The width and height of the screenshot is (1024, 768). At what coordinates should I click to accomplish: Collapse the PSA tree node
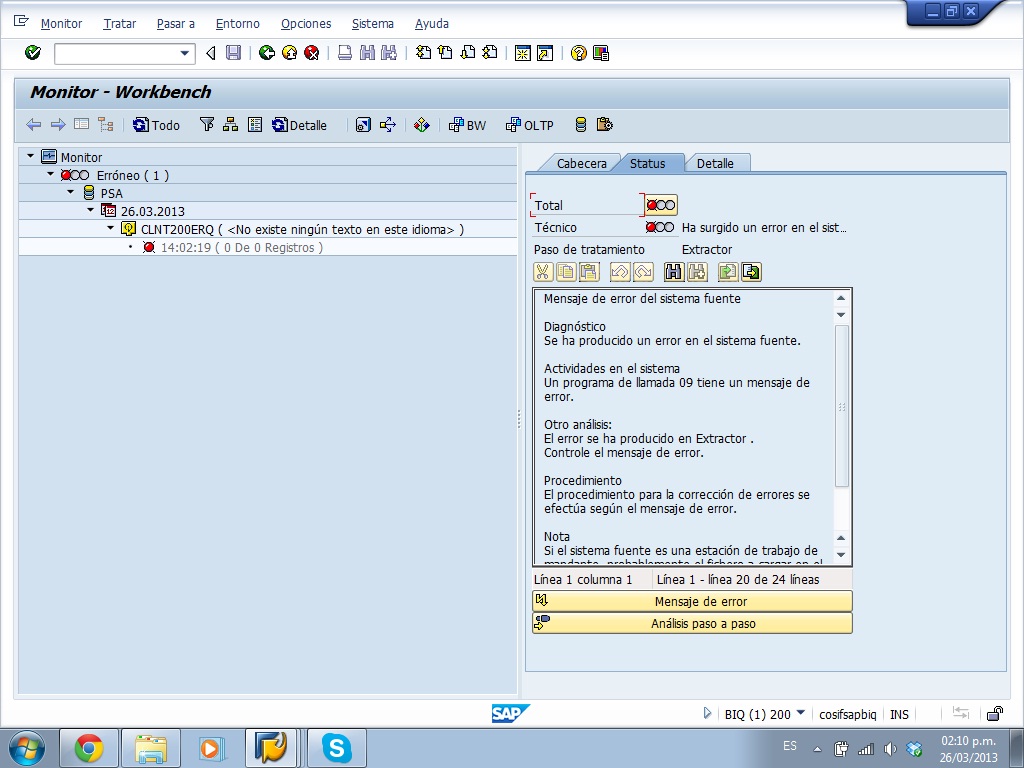[71, 192]
